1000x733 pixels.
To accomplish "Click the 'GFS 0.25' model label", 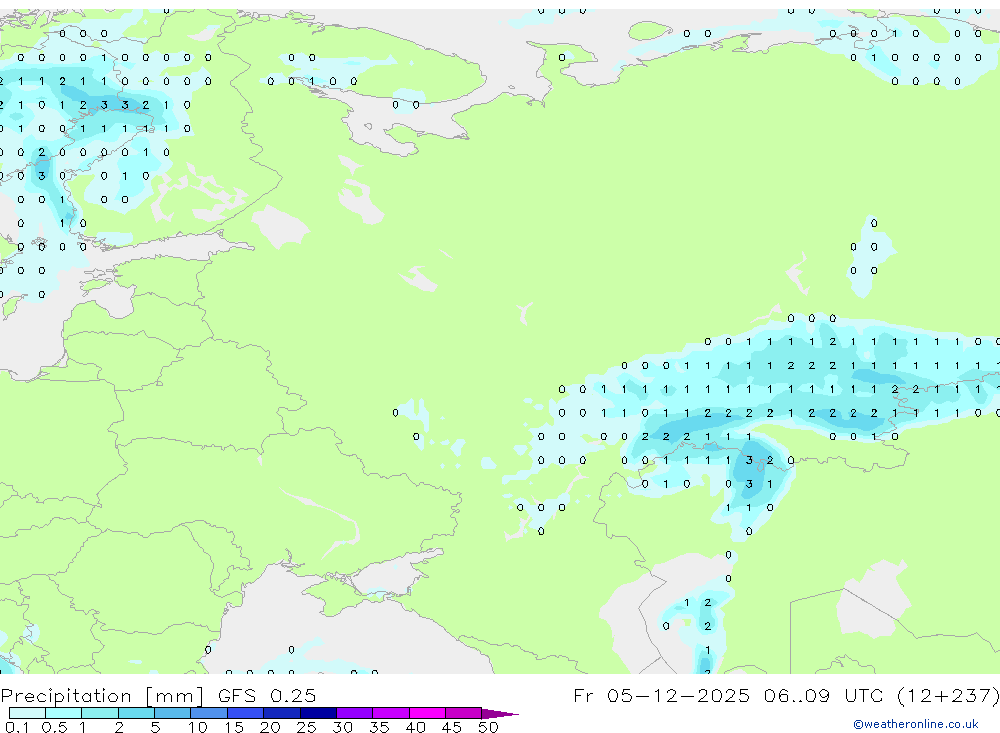I will pos(267,695).
